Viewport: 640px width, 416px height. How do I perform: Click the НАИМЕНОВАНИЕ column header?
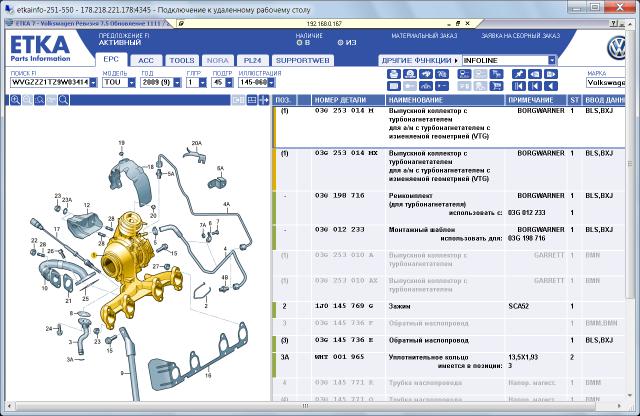[x=445, y=100]
